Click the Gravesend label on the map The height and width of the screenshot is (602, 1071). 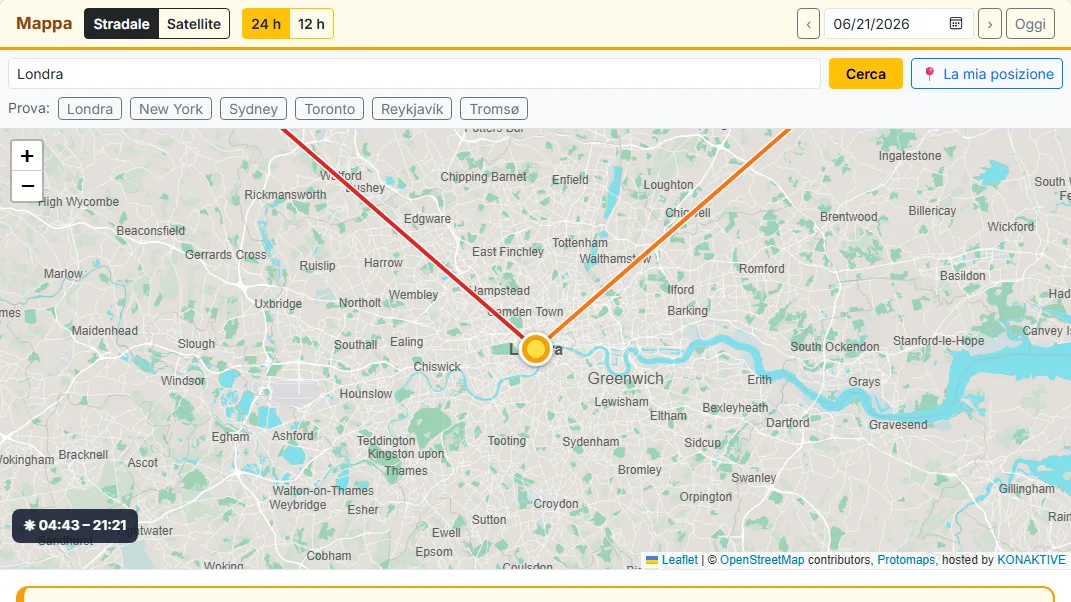pyautogui.click(x=898, y=424)
